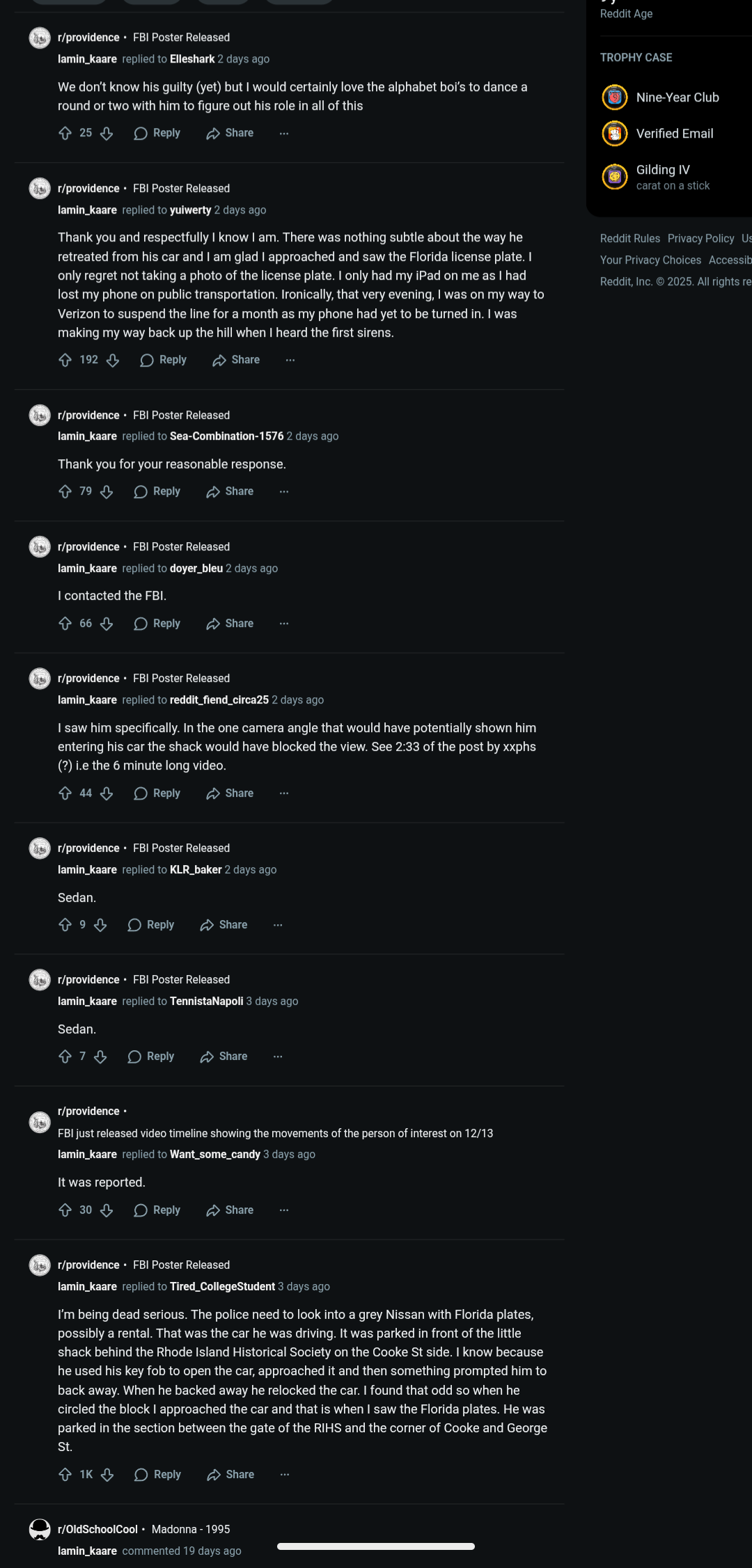Viewport: 752px width, 1568px height.
Task: Reply to the 'Thank you for your reasonable response' comment
Action: pos(157,491)
